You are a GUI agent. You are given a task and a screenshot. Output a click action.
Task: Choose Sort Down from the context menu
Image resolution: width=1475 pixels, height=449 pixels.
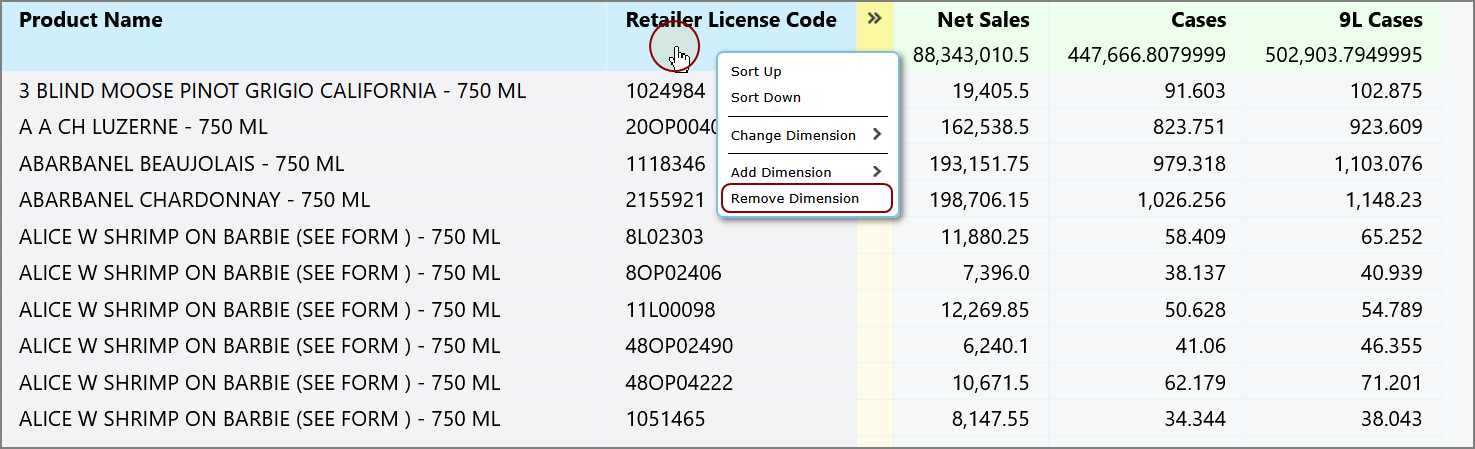pos(766,98)
